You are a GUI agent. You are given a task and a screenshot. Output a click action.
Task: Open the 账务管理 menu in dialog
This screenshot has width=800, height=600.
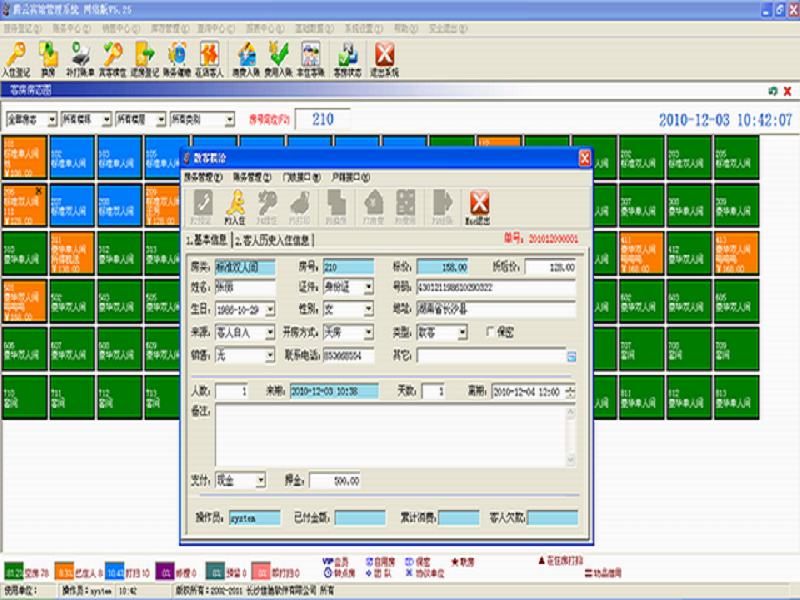(x=250, y=176)
